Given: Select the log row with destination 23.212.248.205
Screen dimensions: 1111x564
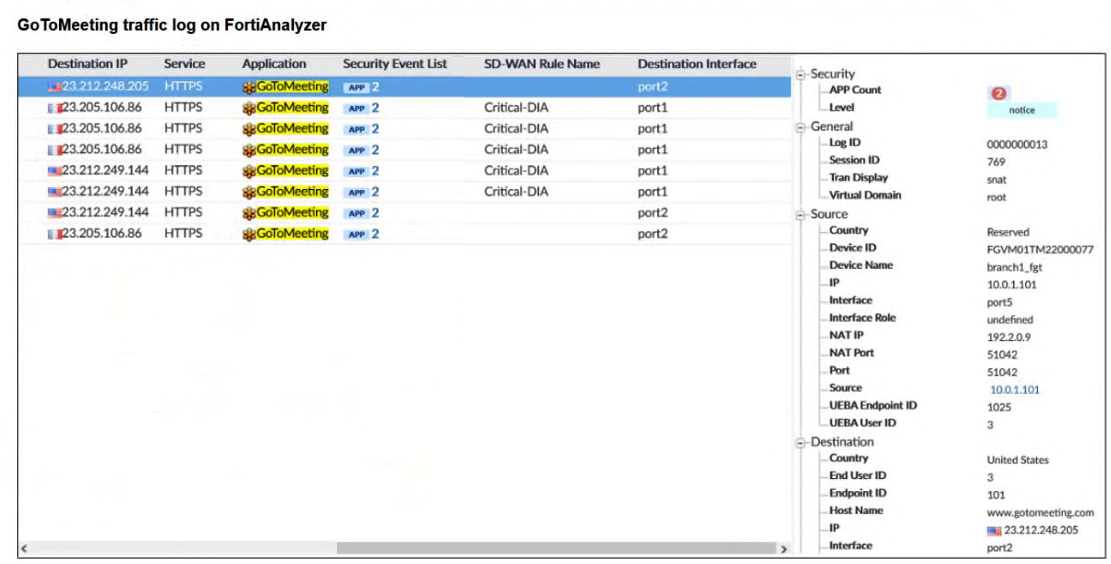Looking at the screenshot, I should (405, 86).
